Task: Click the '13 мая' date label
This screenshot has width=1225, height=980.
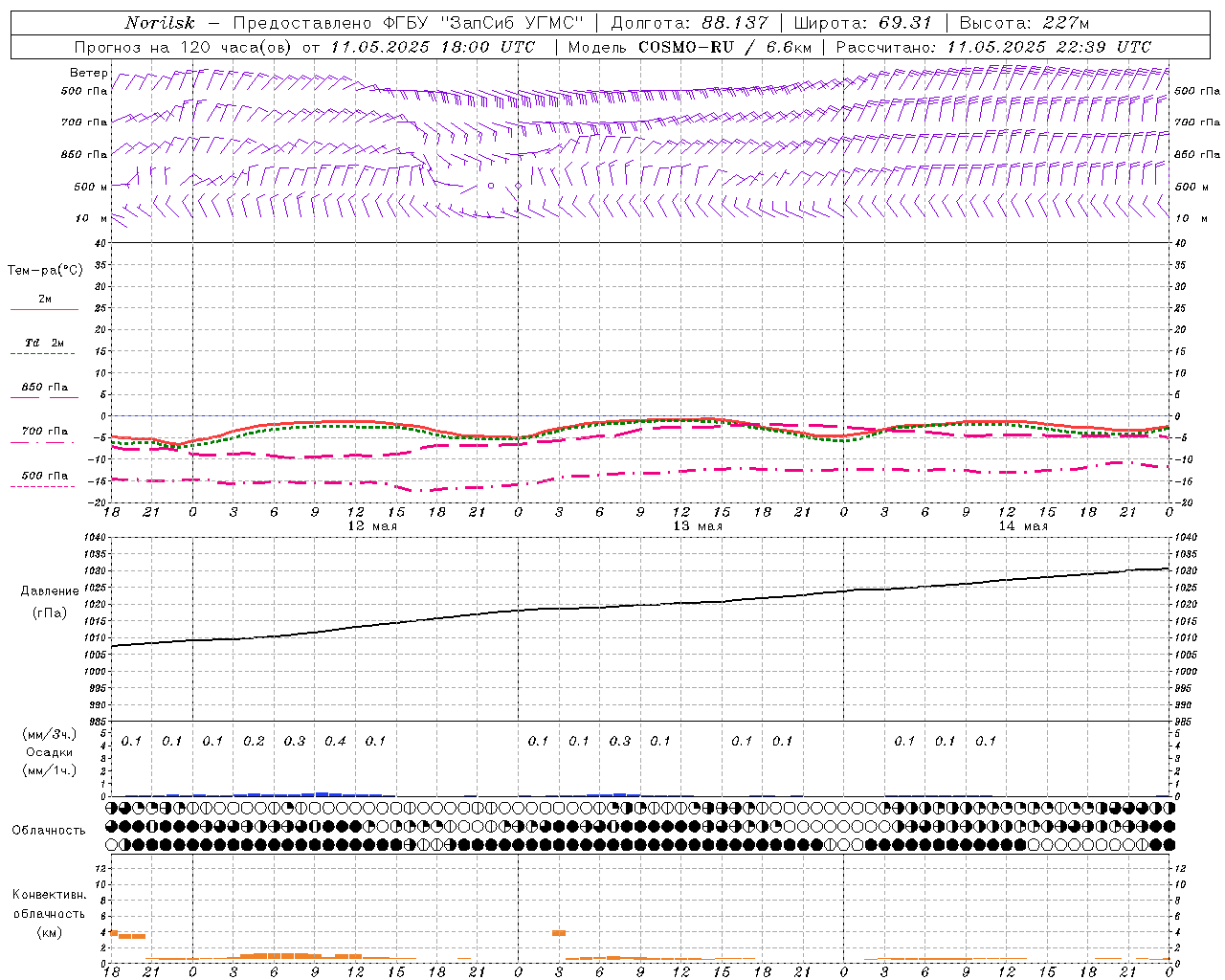Action: pos(697,526)
